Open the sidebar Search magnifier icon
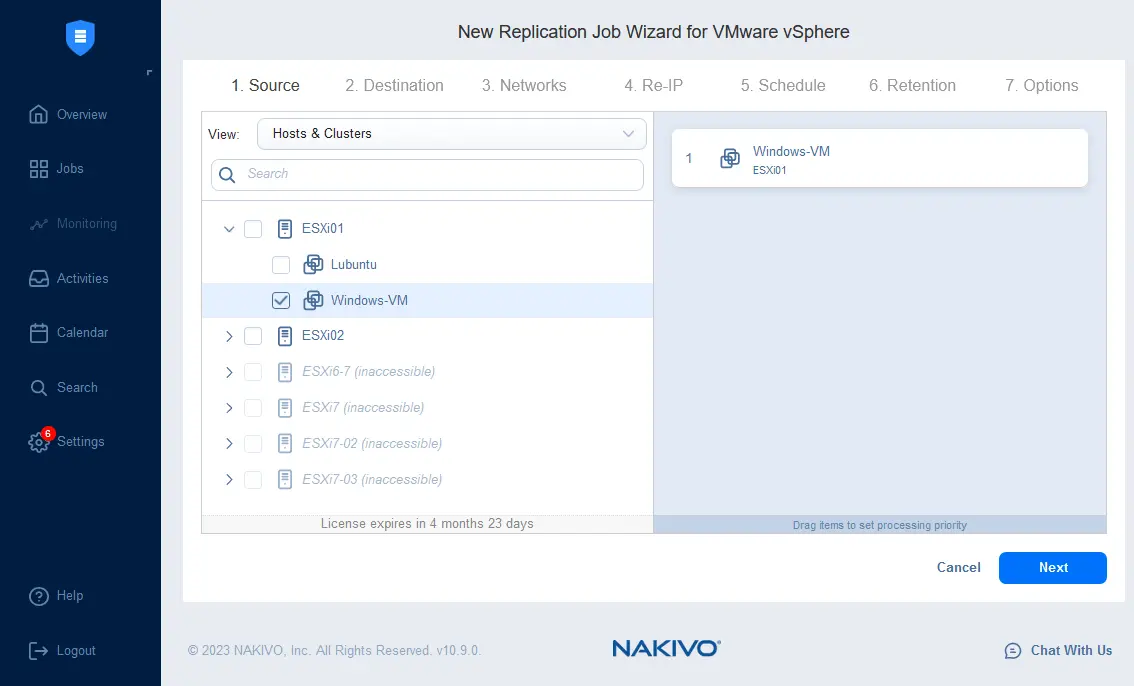 (x=38, y=388)
